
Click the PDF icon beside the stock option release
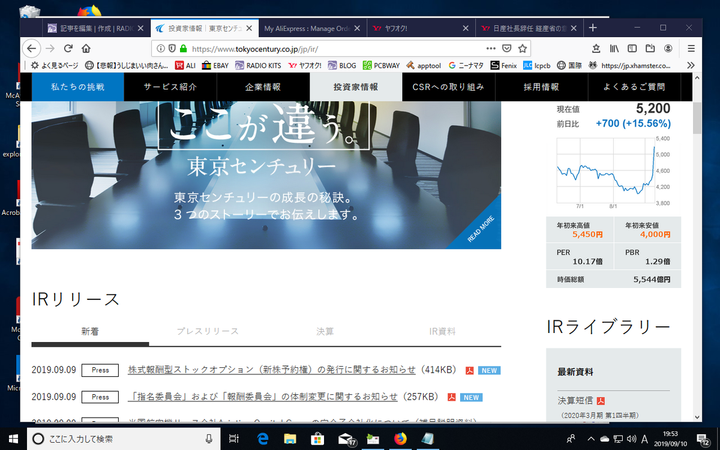point(452,370)
